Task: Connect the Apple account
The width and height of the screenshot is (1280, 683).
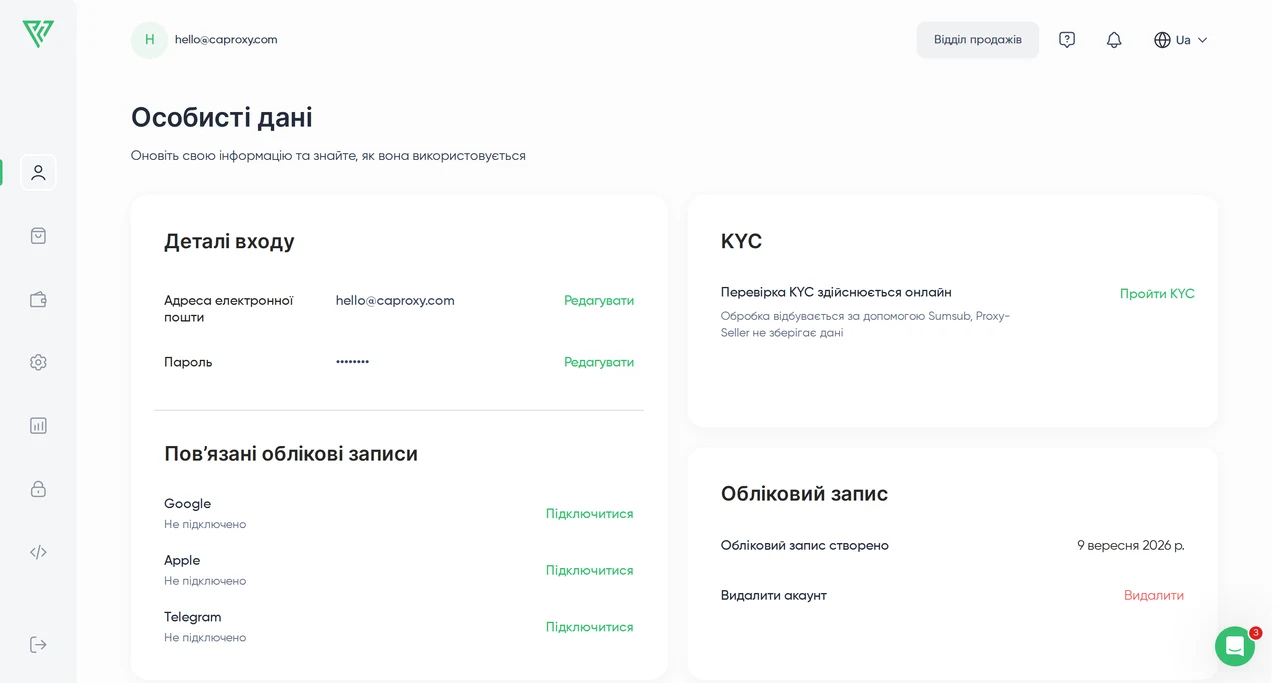Action: 589,570
